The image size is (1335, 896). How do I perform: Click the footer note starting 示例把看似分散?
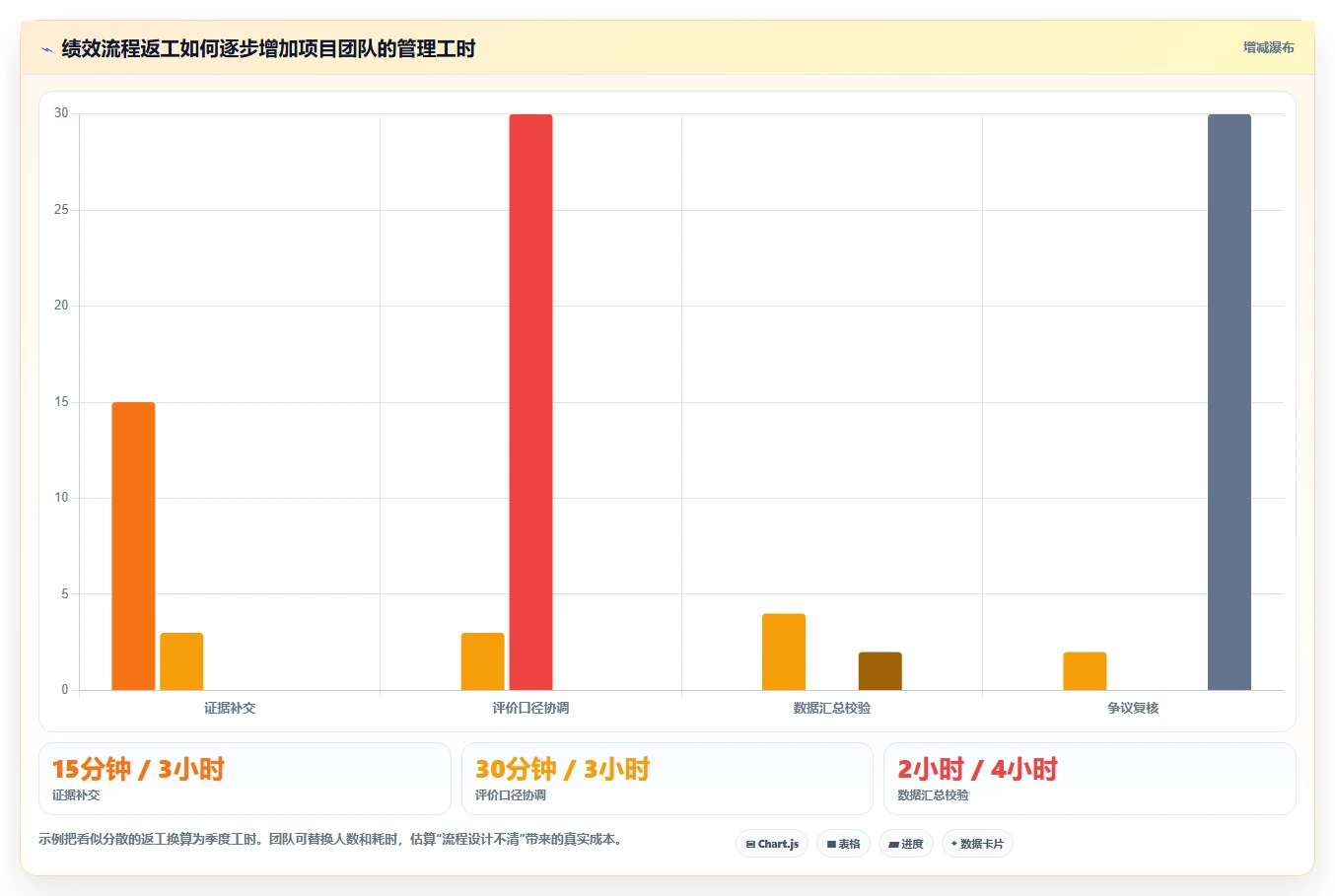(330, 840)
